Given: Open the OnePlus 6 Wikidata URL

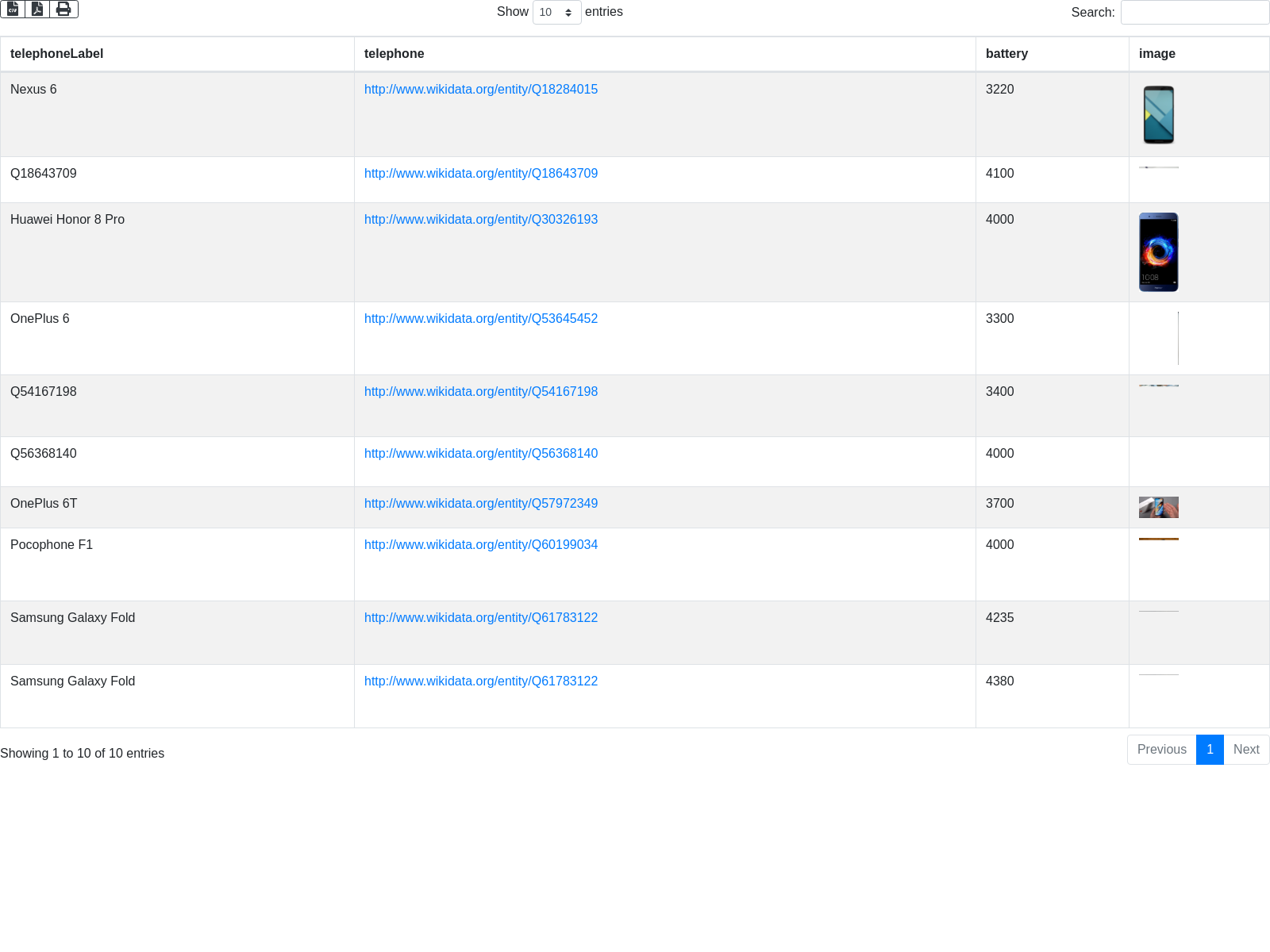Looking at the screenshot, I should (480, 319).
